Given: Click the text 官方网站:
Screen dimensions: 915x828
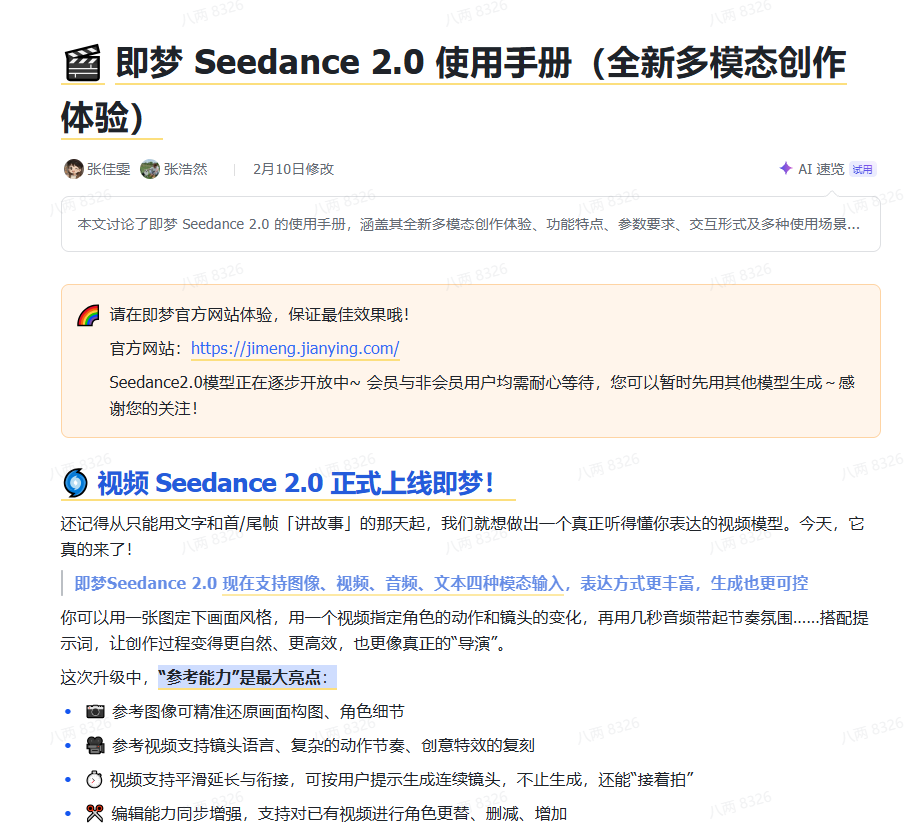Looking at the screenshot, I should pyautogui.click(x=146, y=349).
